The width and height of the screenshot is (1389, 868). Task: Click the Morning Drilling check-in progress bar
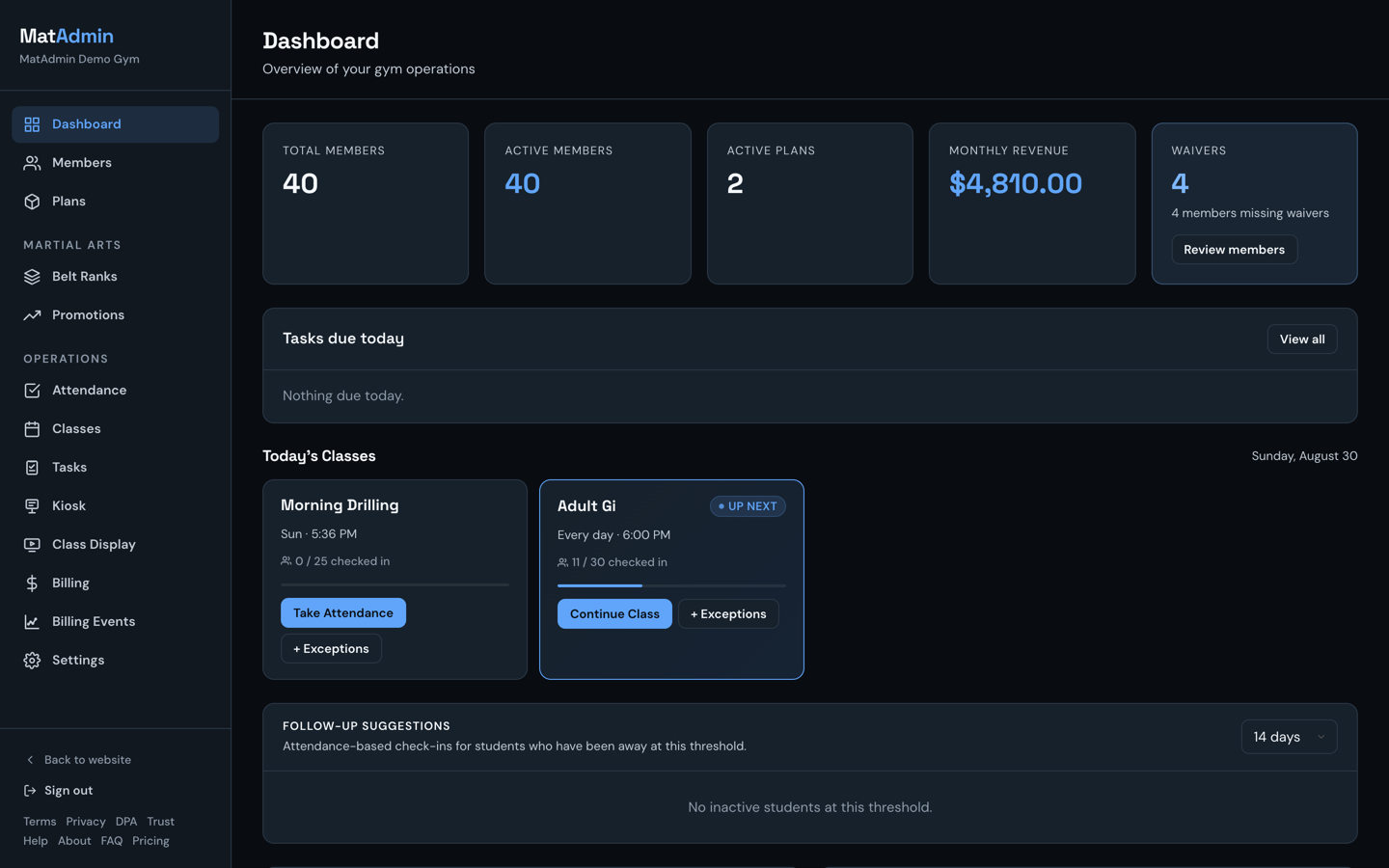tap(395, 584)
